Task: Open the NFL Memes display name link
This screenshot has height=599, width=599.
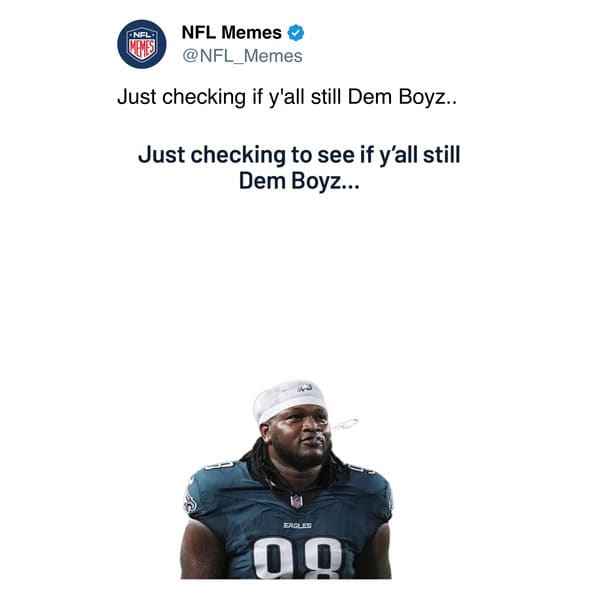Action: pos(232,32)
